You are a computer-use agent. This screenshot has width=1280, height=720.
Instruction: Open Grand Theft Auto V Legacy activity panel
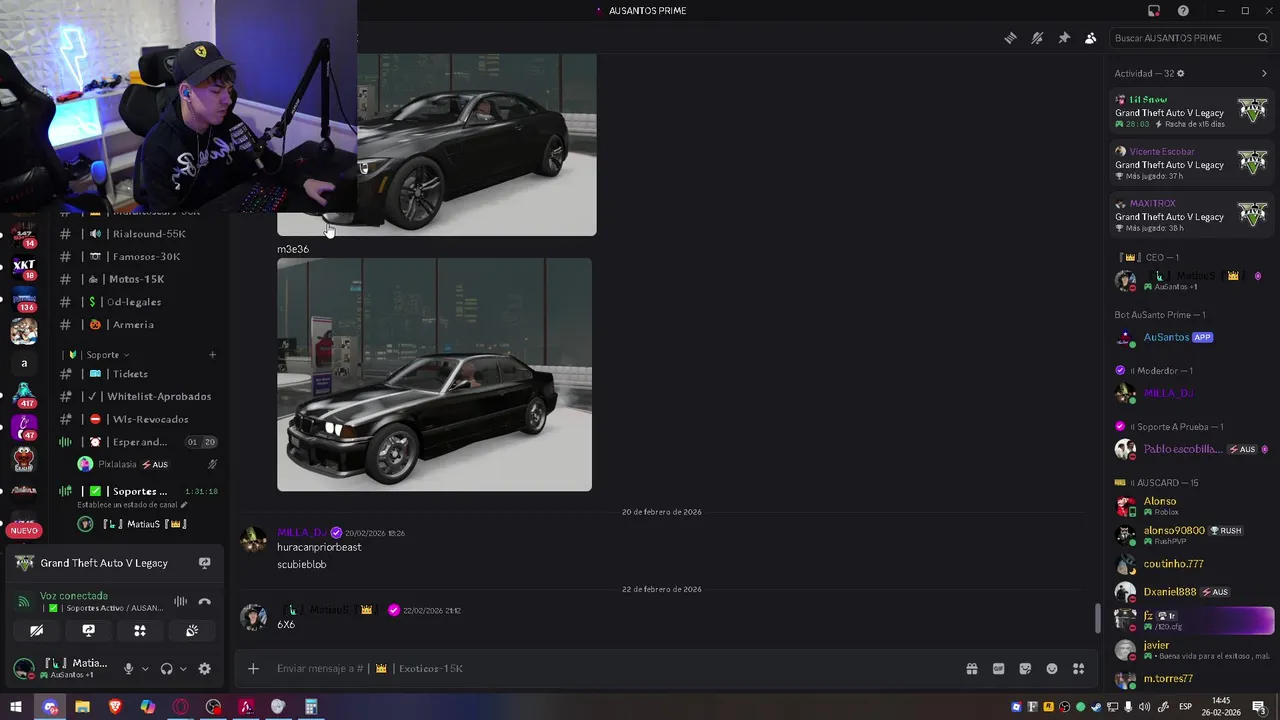pyautogui.click(x=104, y=563)
